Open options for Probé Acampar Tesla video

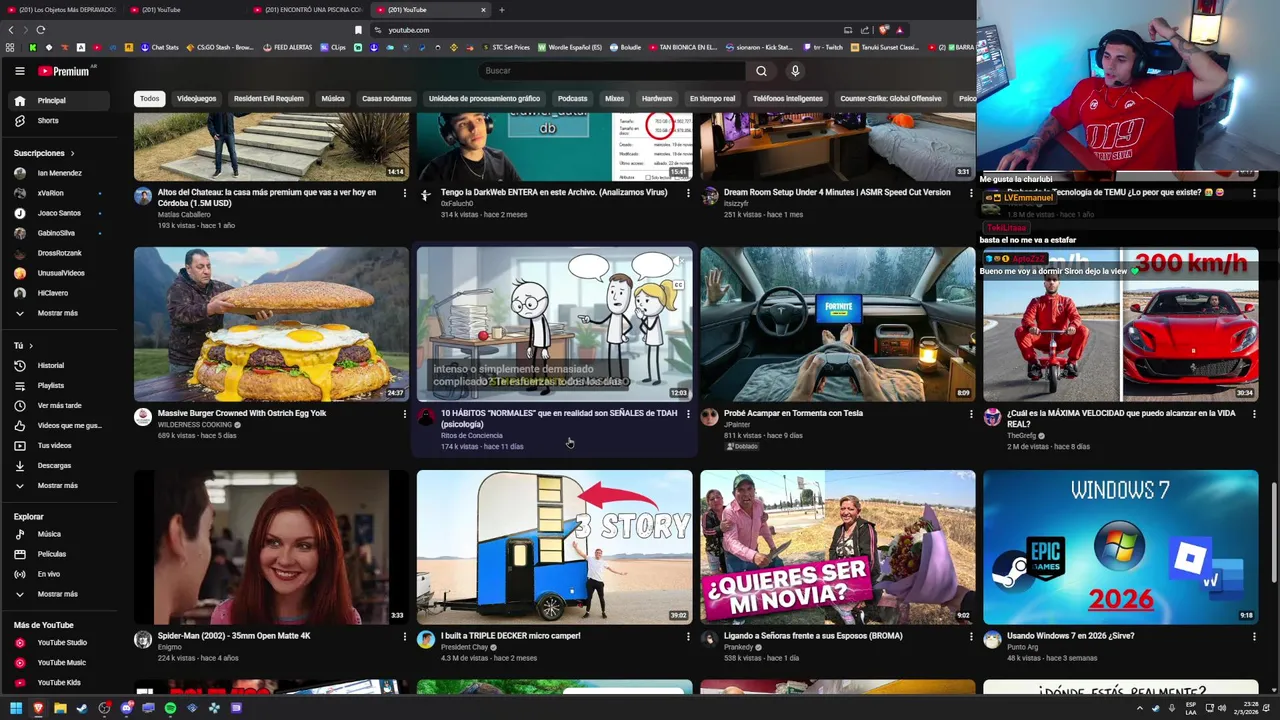pos(971,413)
